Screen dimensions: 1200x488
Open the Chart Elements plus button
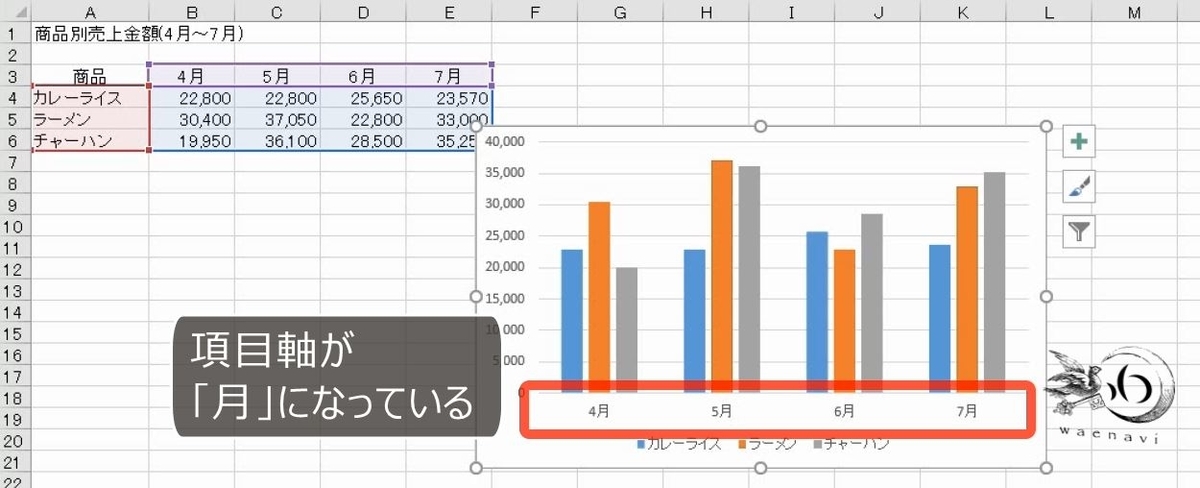[1079, 142]
